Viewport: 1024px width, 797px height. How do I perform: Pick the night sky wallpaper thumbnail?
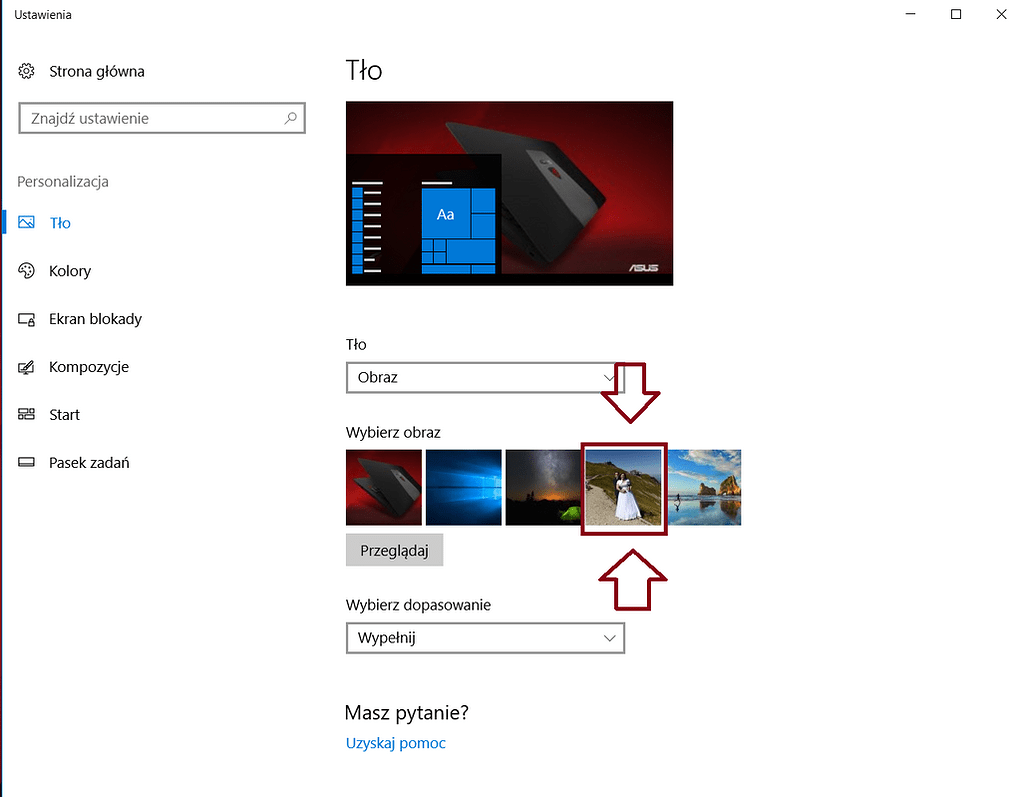(x=543, y=488)
